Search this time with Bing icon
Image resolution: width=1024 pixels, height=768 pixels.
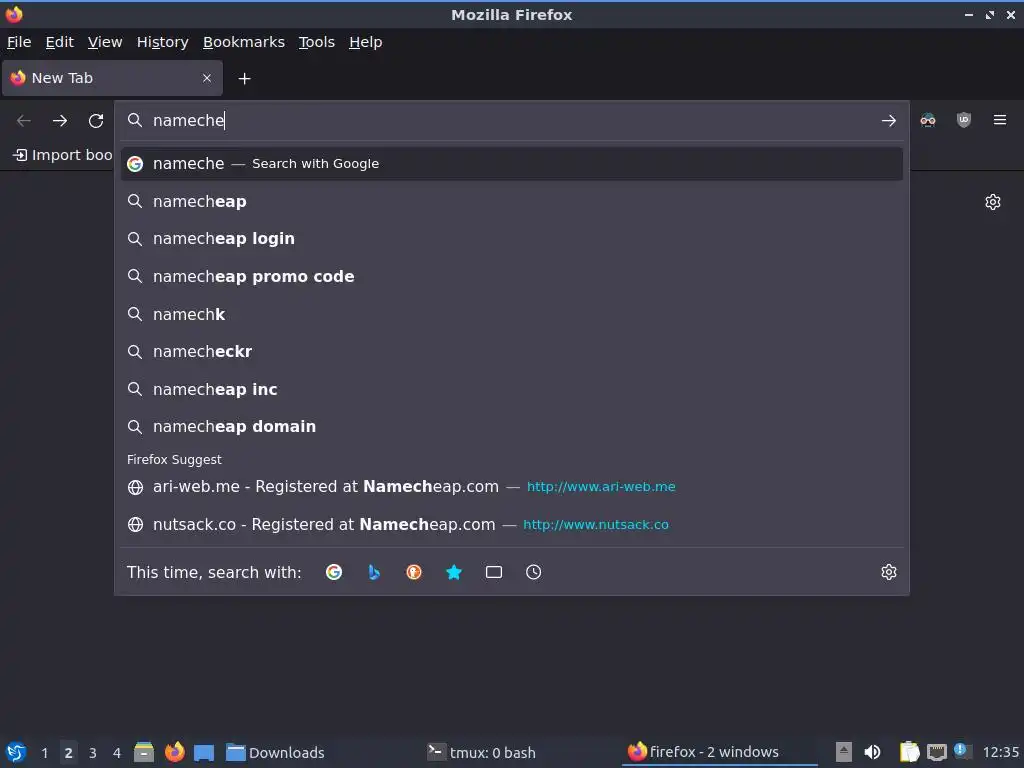click(374, 572)
